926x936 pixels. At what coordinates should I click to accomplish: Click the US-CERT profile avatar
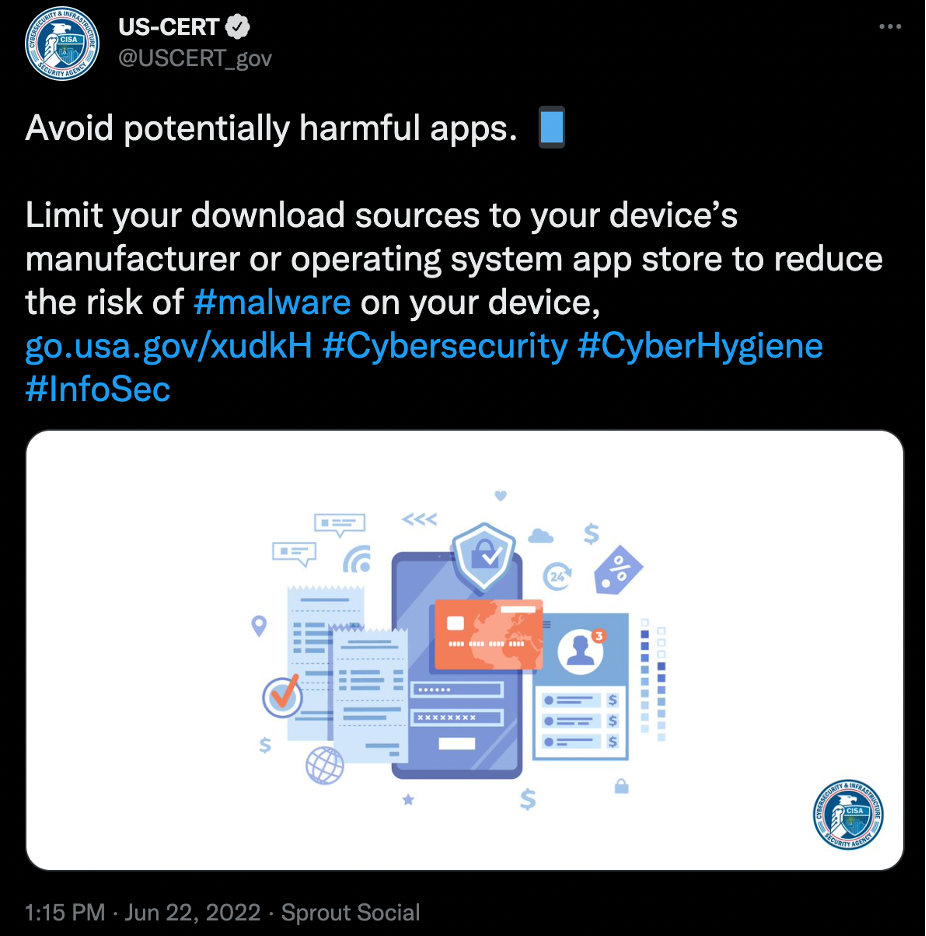coord(62,44)
